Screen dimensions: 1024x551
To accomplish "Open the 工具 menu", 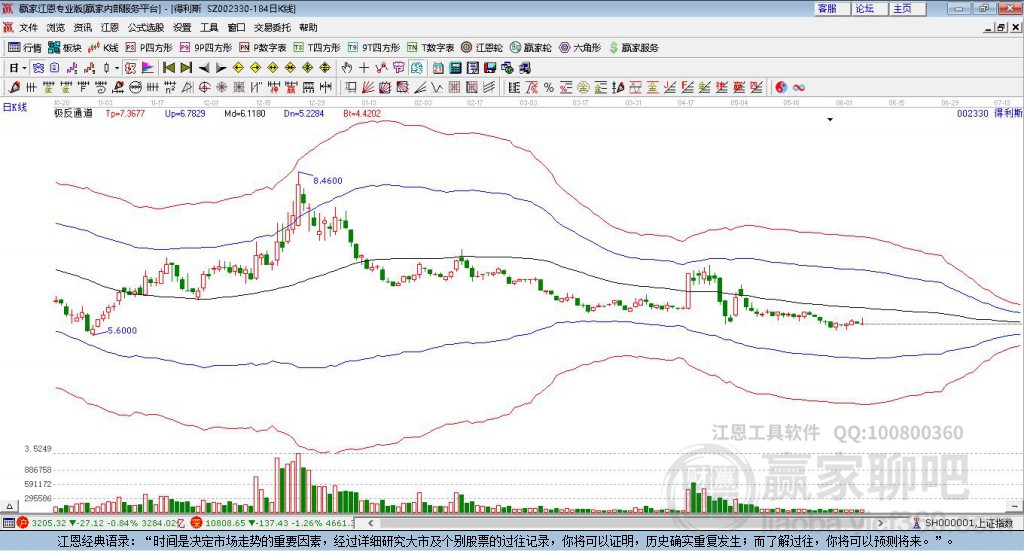I will click(x=209, y=27).
